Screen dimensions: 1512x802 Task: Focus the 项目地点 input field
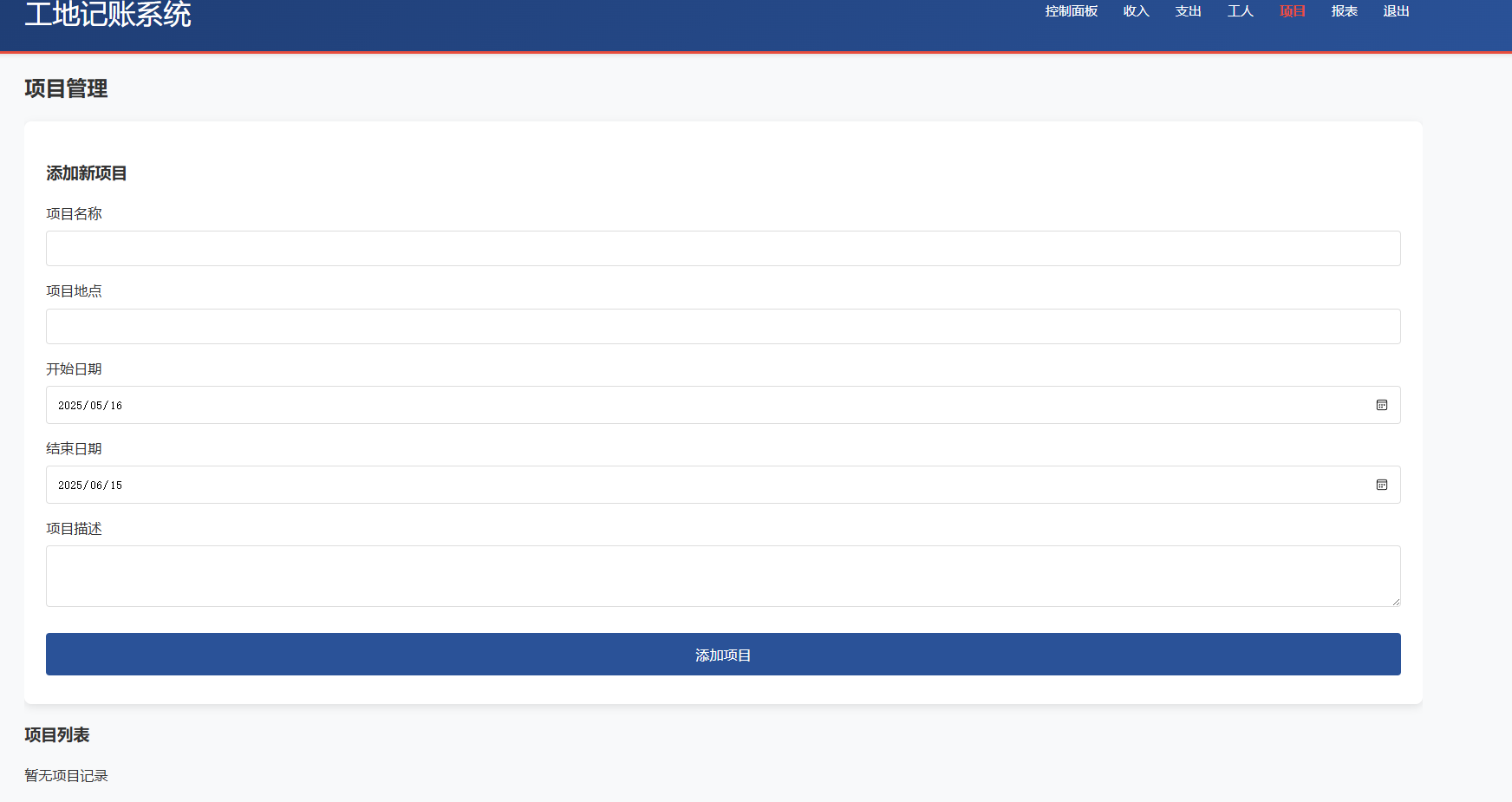tap(722, 326)
